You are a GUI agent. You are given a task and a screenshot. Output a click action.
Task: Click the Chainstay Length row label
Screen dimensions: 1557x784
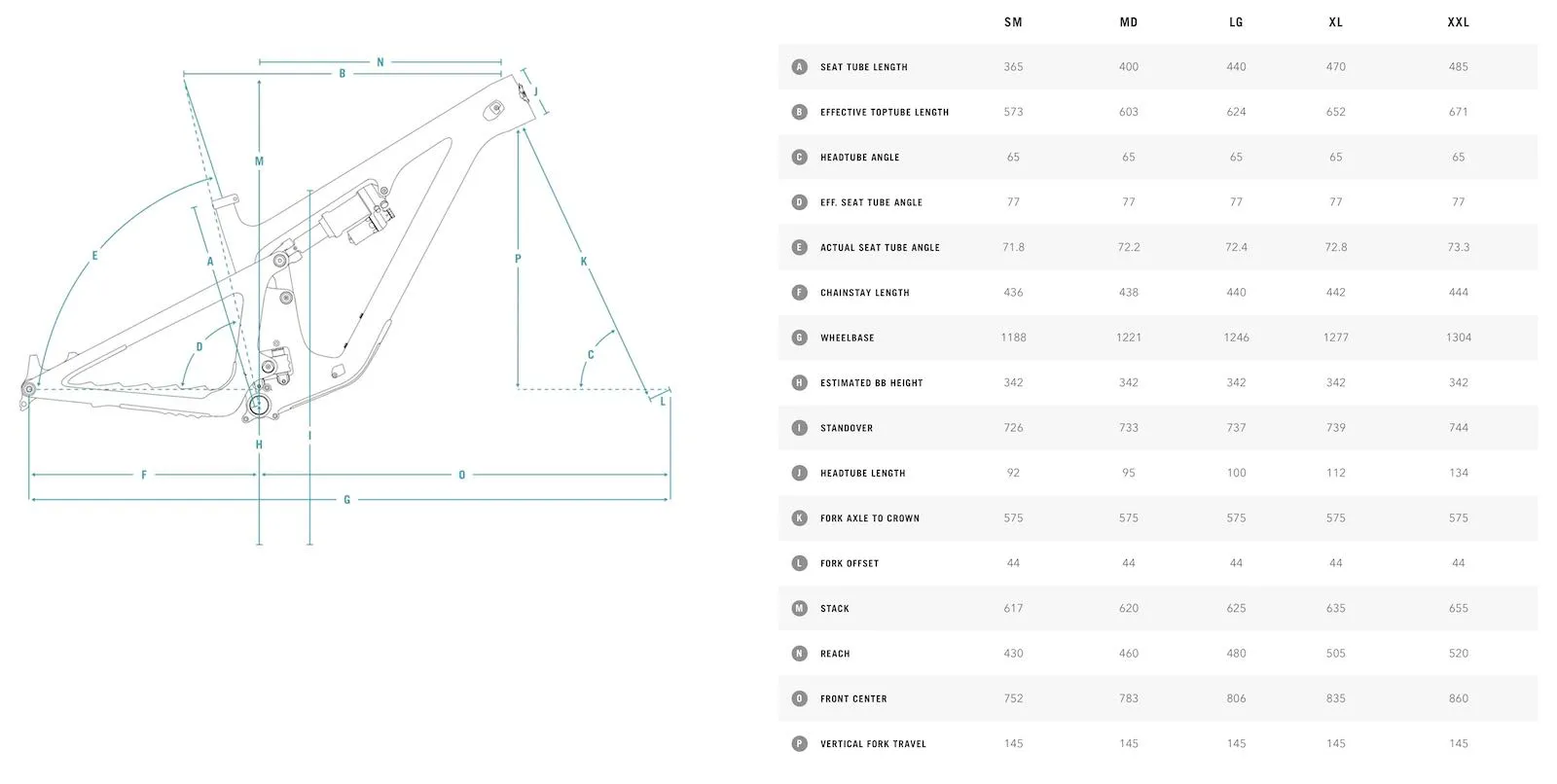pos(864,293)
